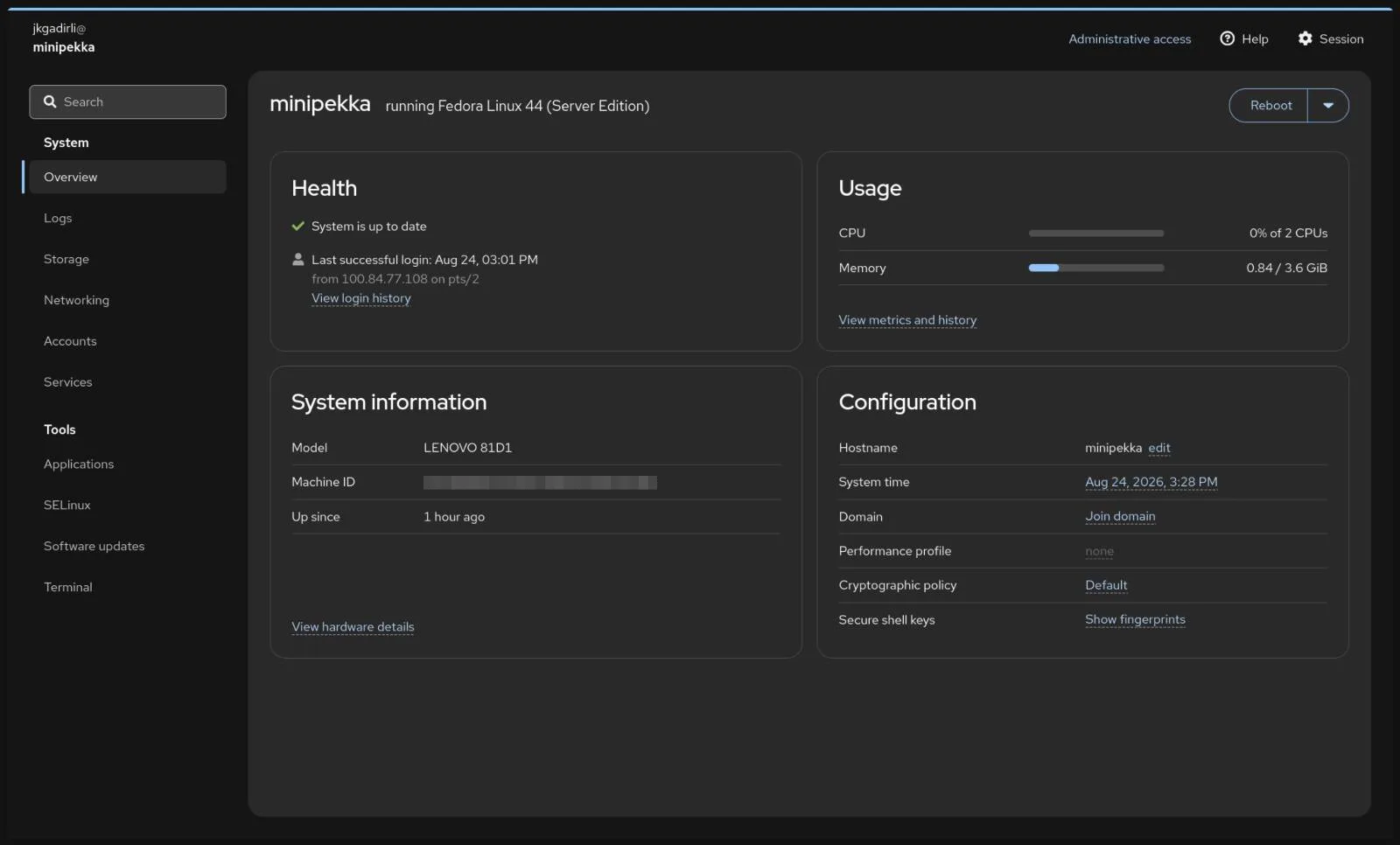The height and width of the screenshot is (845, 1400).
Task: Click 'running Fedora Linux 44 (Server Edition)' text
Action: (517, 106)
